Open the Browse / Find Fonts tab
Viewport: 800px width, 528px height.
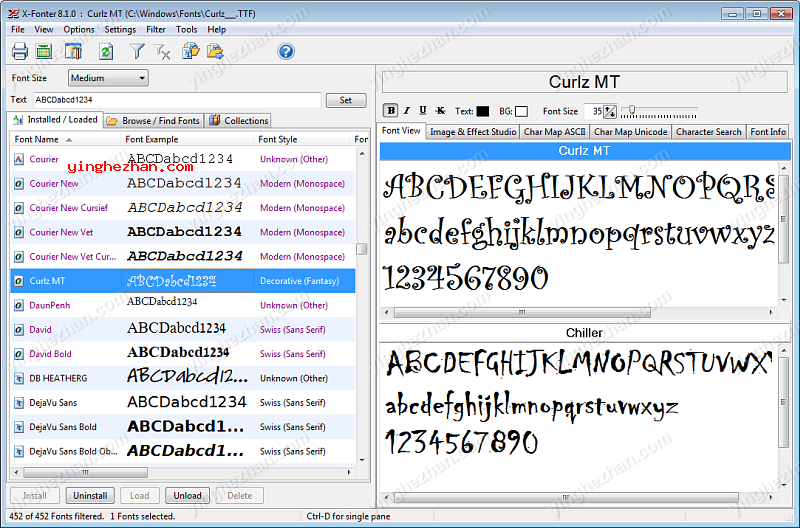click(x=153, y=120)
